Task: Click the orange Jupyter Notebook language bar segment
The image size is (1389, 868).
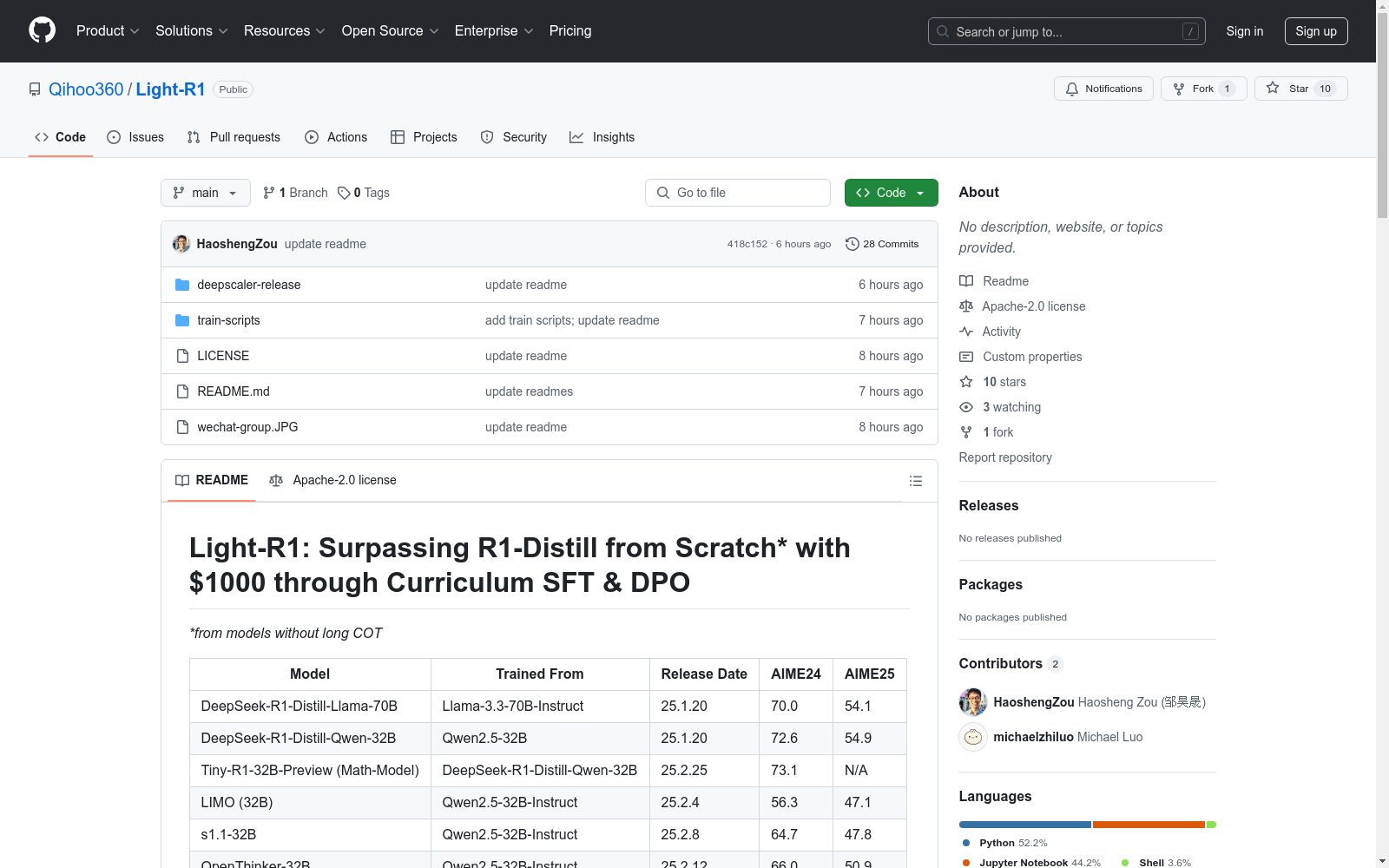Action: click(1149, 825)
